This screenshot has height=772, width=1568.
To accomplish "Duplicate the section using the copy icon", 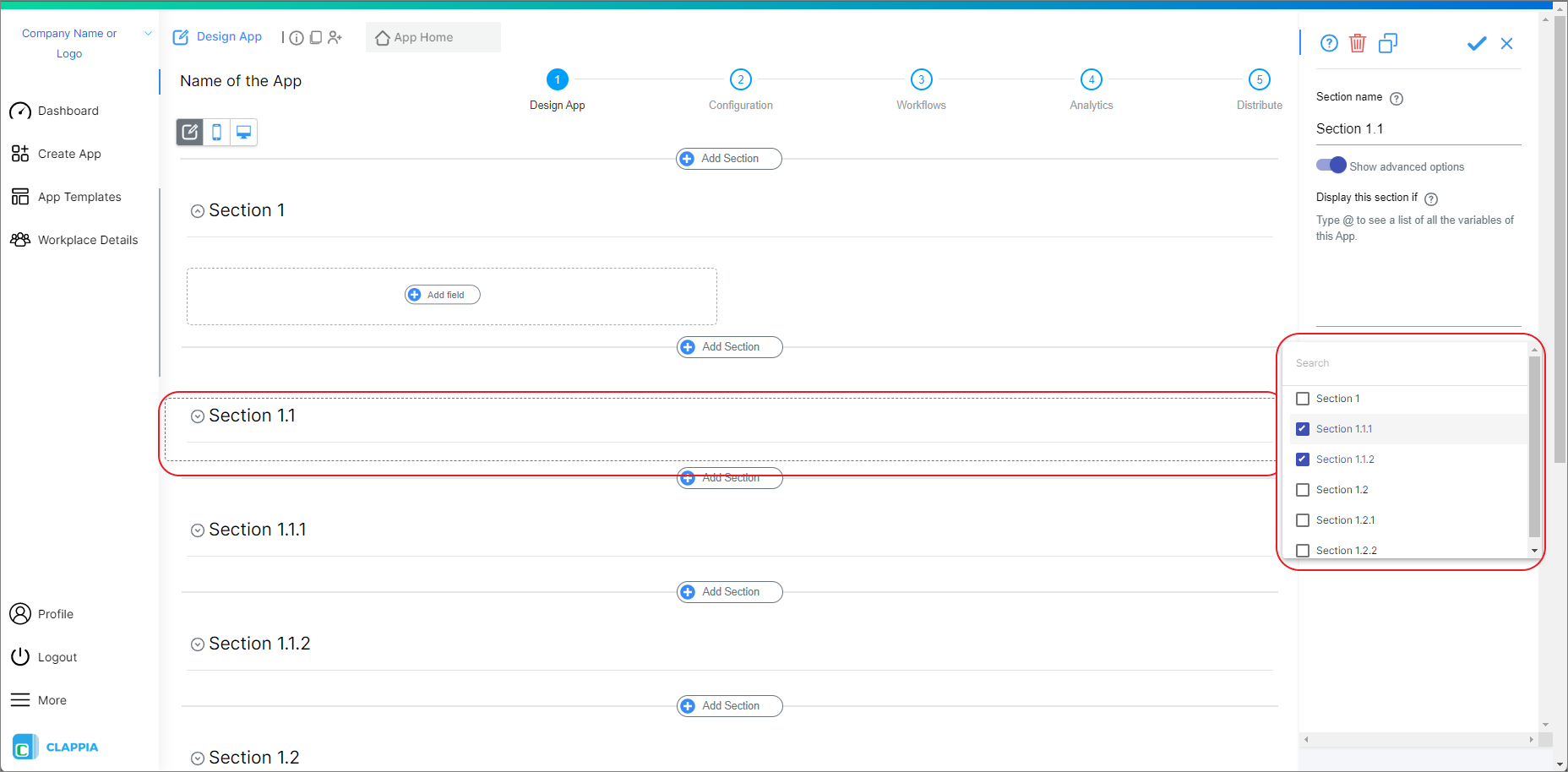I will point(1388,42).
